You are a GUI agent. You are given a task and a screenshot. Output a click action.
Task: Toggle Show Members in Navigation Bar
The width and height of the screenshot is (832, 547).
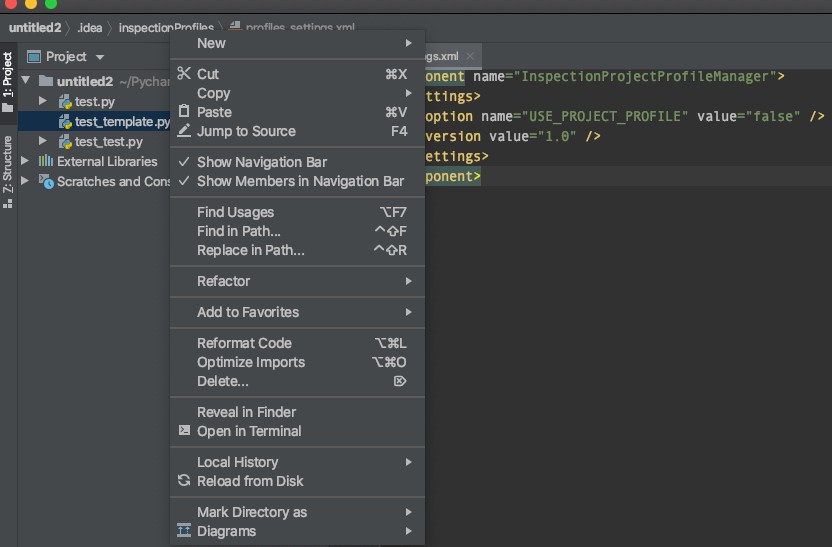(297, 181)
